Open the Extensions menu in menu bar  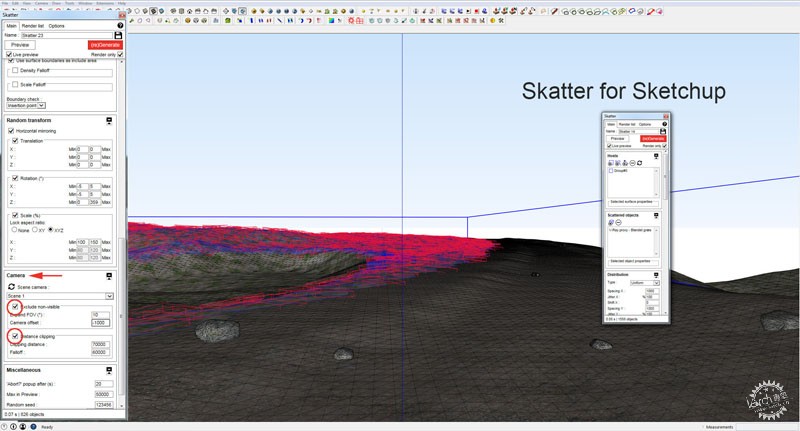coord(106,3)
